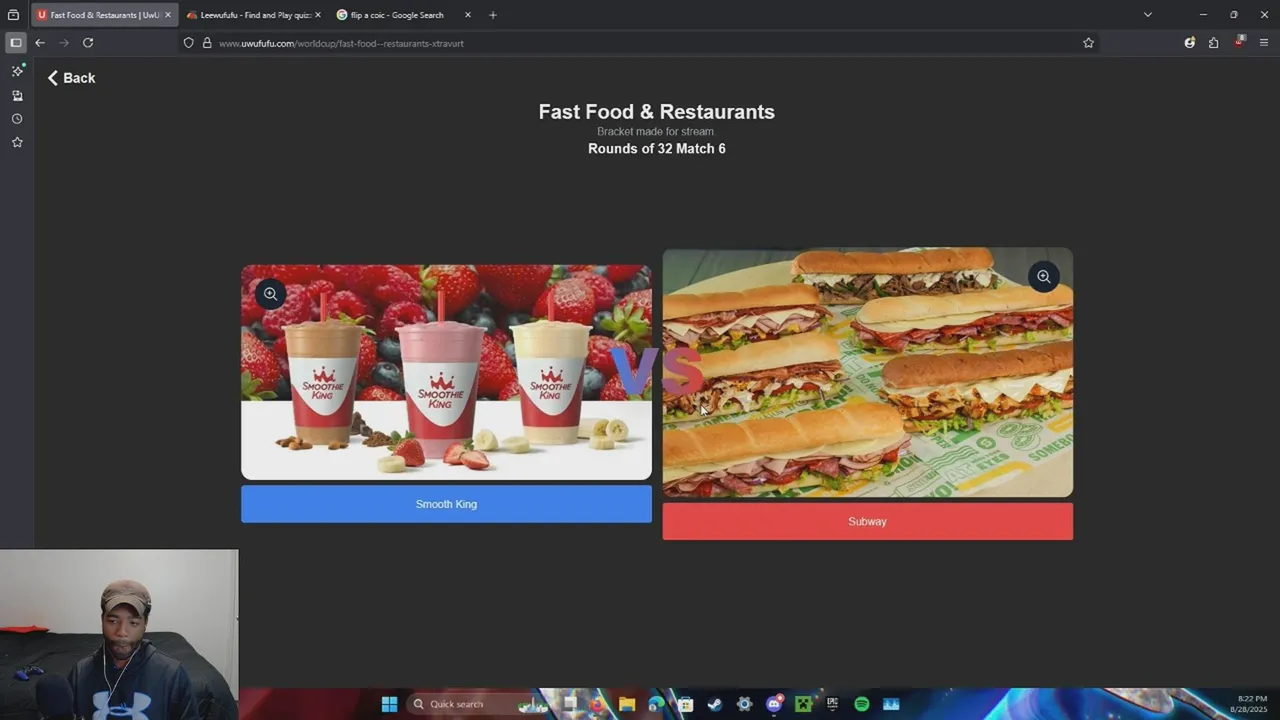Reload the current page
The width and height of the screenshot is (1280, 720).
point(88,43)
